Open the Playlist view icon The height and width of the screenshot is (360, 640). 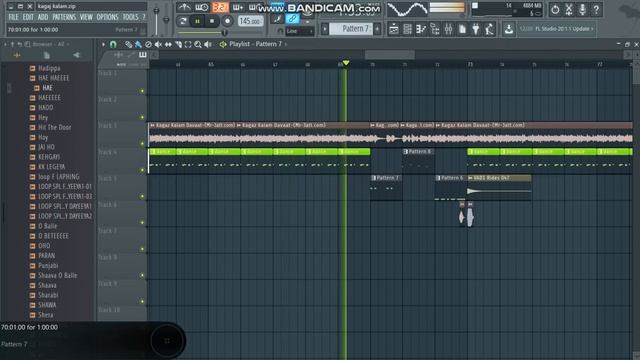[394, 29]
